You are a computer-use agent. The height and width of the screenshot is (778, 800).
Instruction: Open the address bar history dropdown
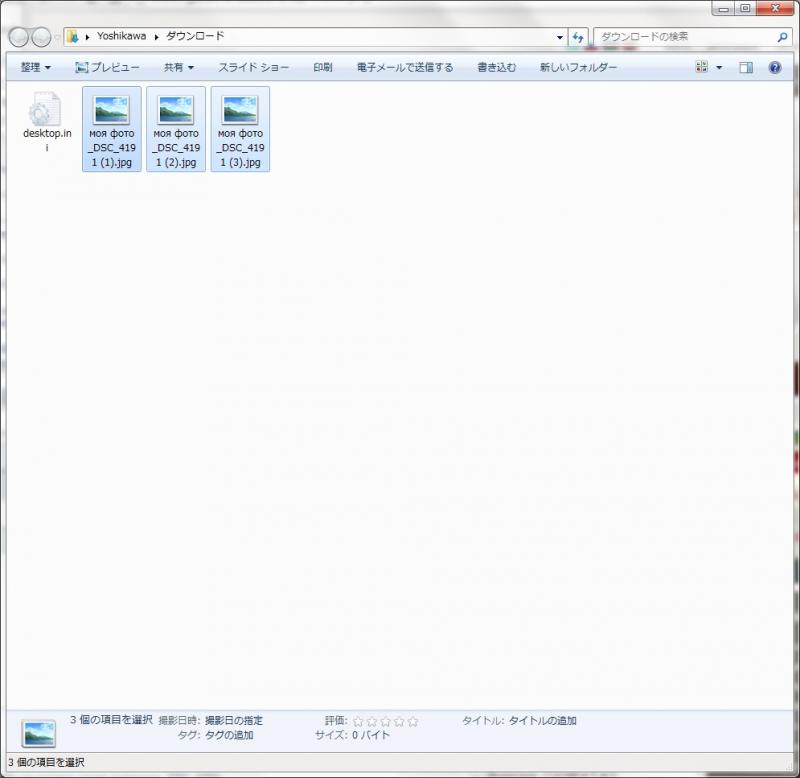pos(560,37)
